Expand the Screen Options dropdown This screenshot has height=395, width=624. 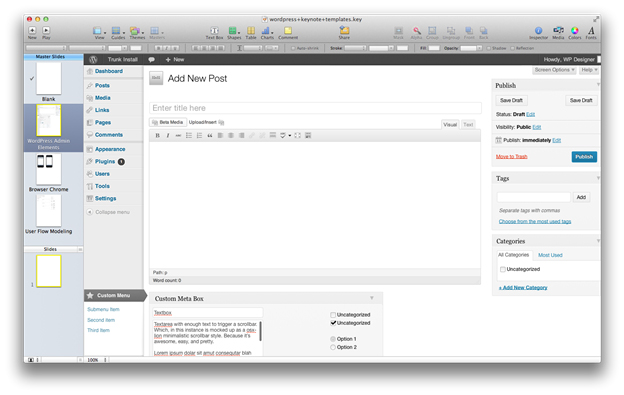554,70
